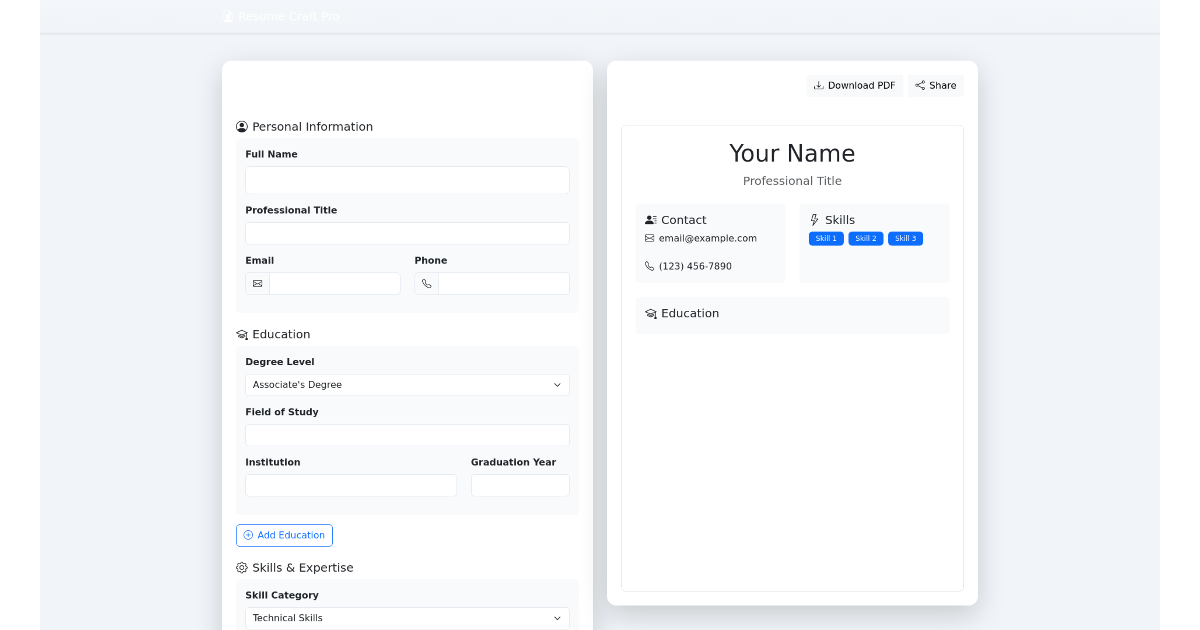Click the Full Name input field
Viewport: 1200px width, 630px height.
407,180
